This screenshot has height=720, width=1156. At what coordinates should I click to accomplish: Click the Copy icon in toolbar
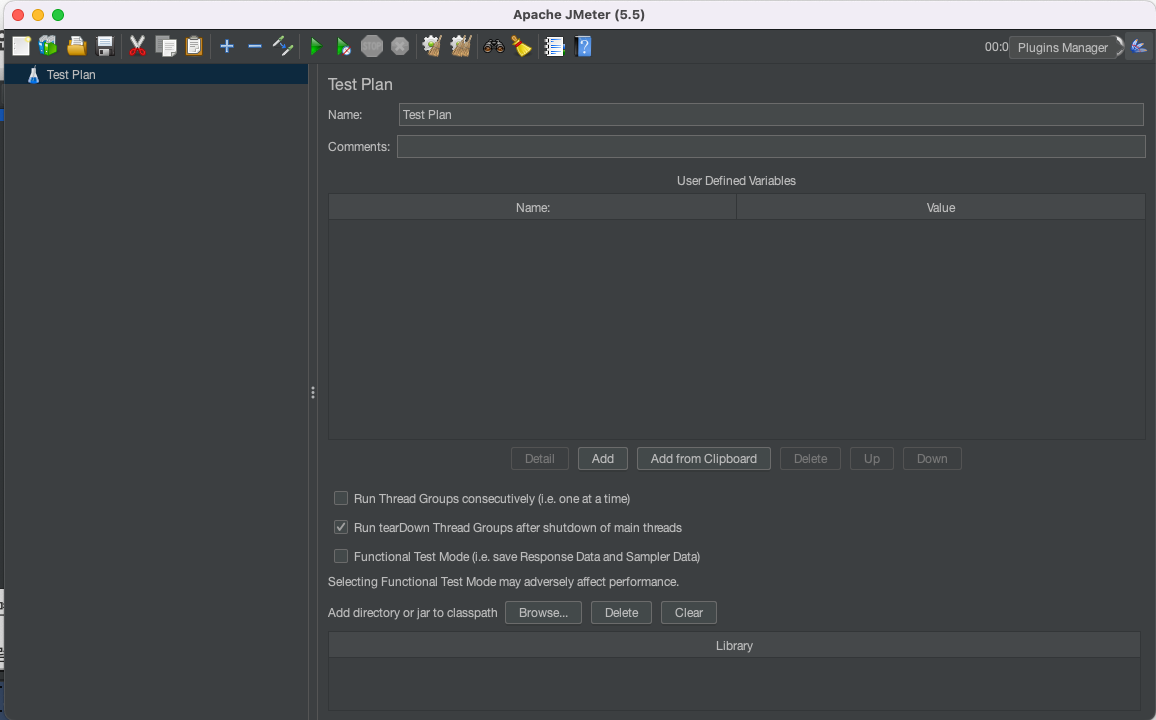[166, 46]
